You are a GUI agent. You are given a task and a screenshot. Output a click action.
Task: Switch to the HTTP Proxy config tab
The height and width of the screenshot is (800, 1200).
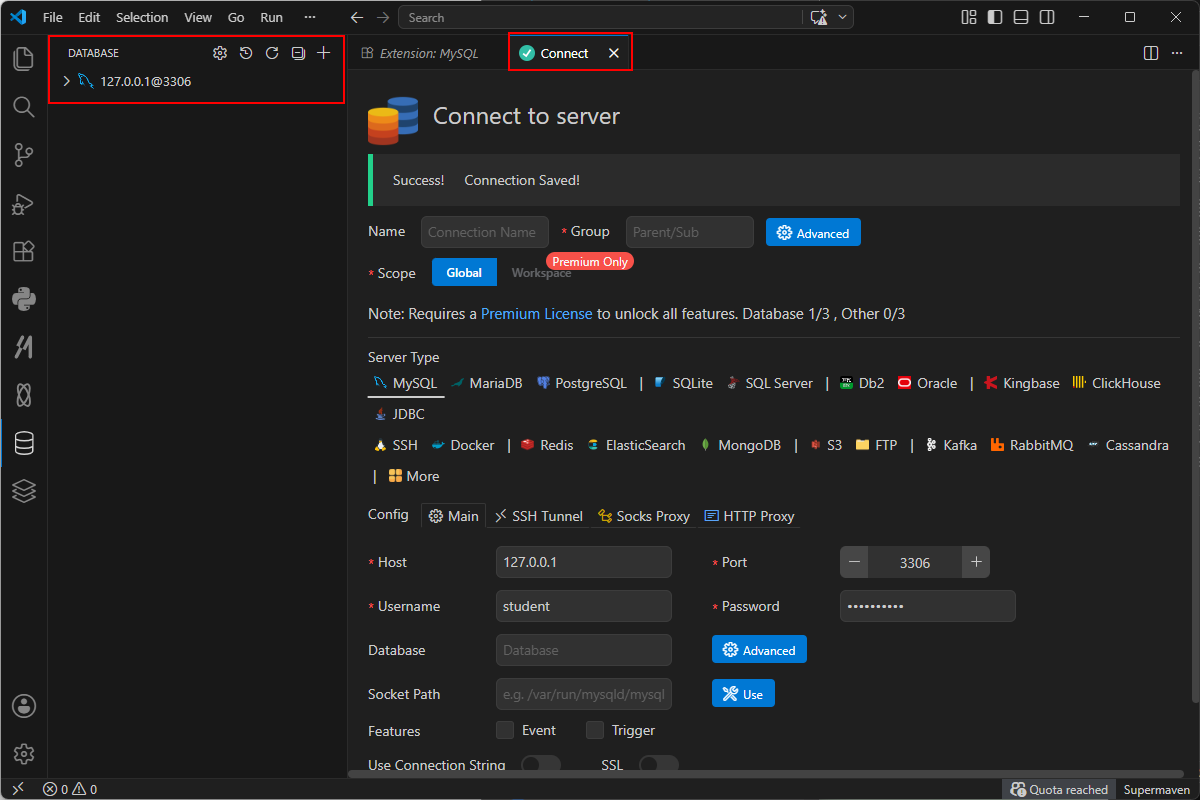(x=749, y=516)
